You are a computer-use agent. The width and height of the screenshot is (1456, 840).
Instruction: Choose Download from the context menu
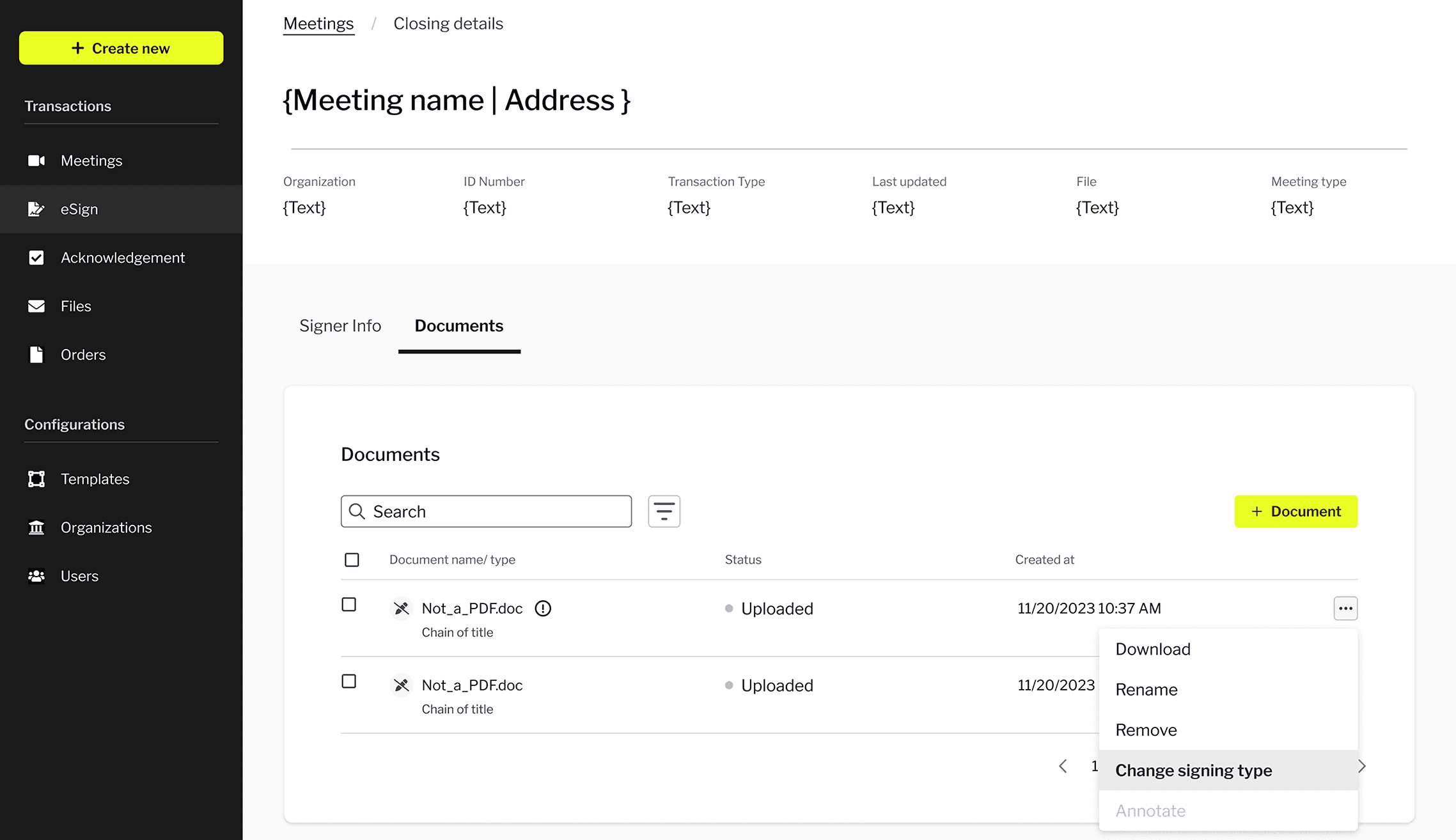coord(1153,649)
